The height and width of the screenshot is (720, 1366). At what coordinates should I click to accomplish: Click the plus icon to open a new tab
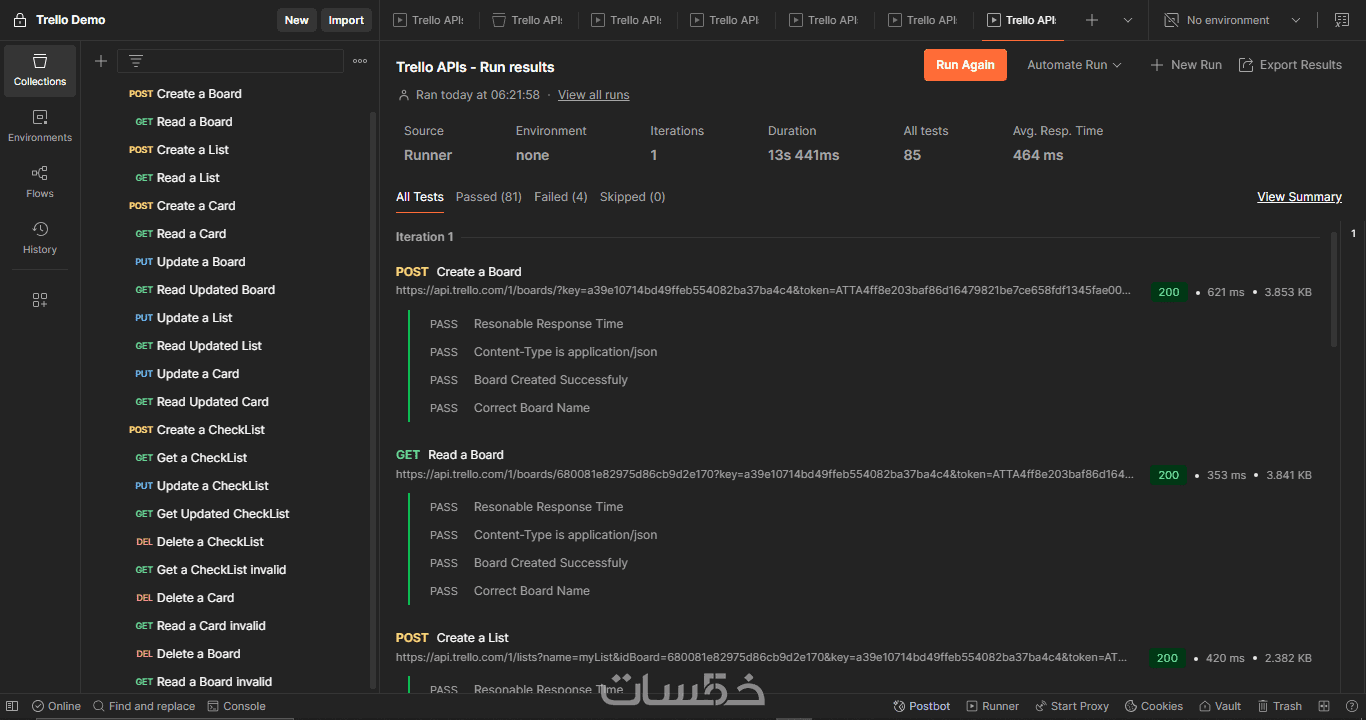[1092, 20]
